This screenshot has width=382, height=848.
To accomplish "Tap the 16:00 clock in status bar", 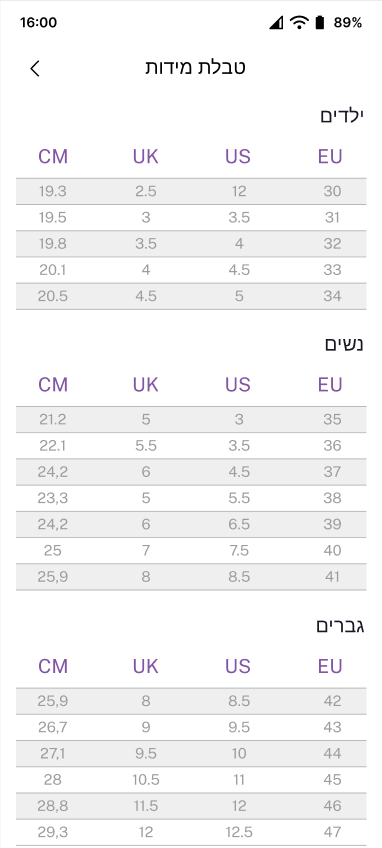I will 38,23.
